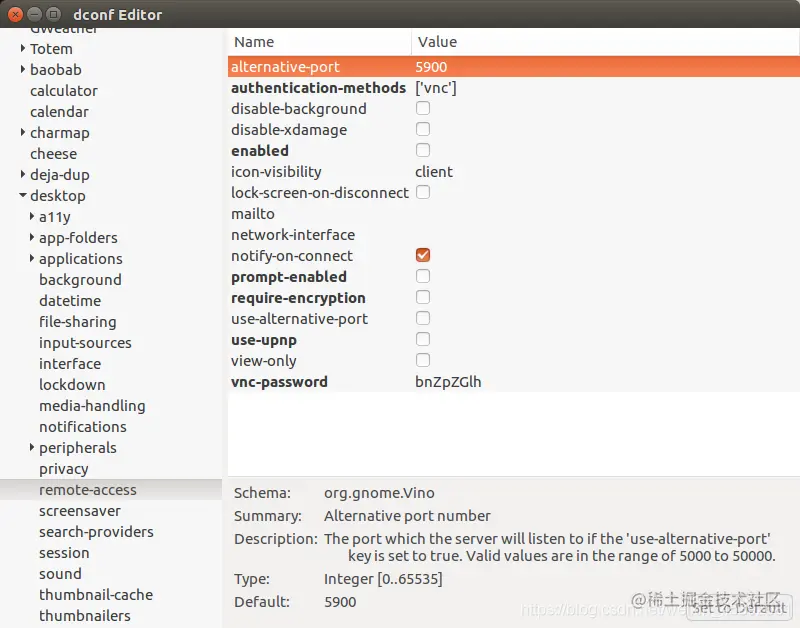
Task: Select lockdown in the tree
Action: point(72,385)
